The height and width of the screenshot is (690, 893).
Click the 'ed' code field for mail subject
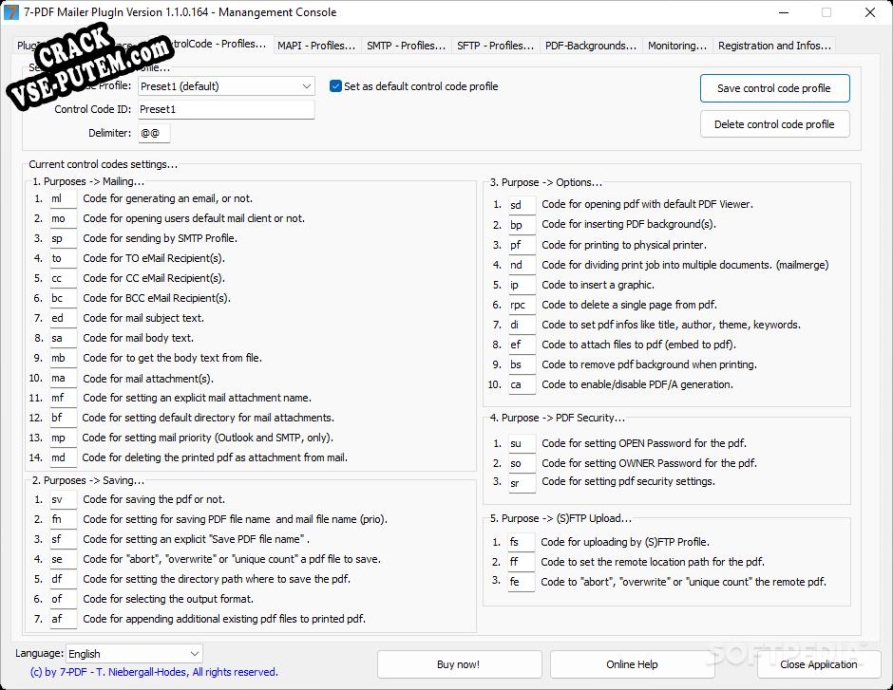(x=63, y=318)
